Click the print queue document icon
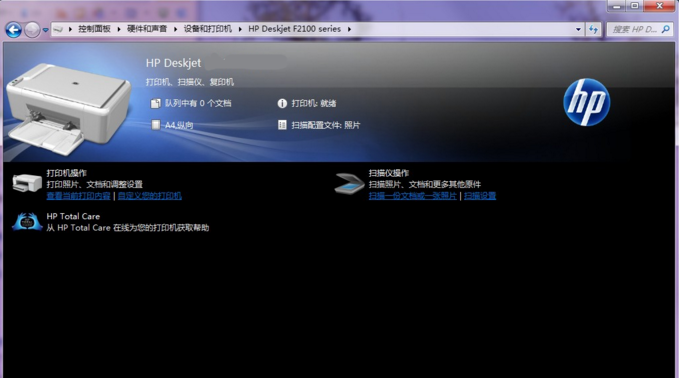Screen dimensions: 679x378 click(155, 103)
